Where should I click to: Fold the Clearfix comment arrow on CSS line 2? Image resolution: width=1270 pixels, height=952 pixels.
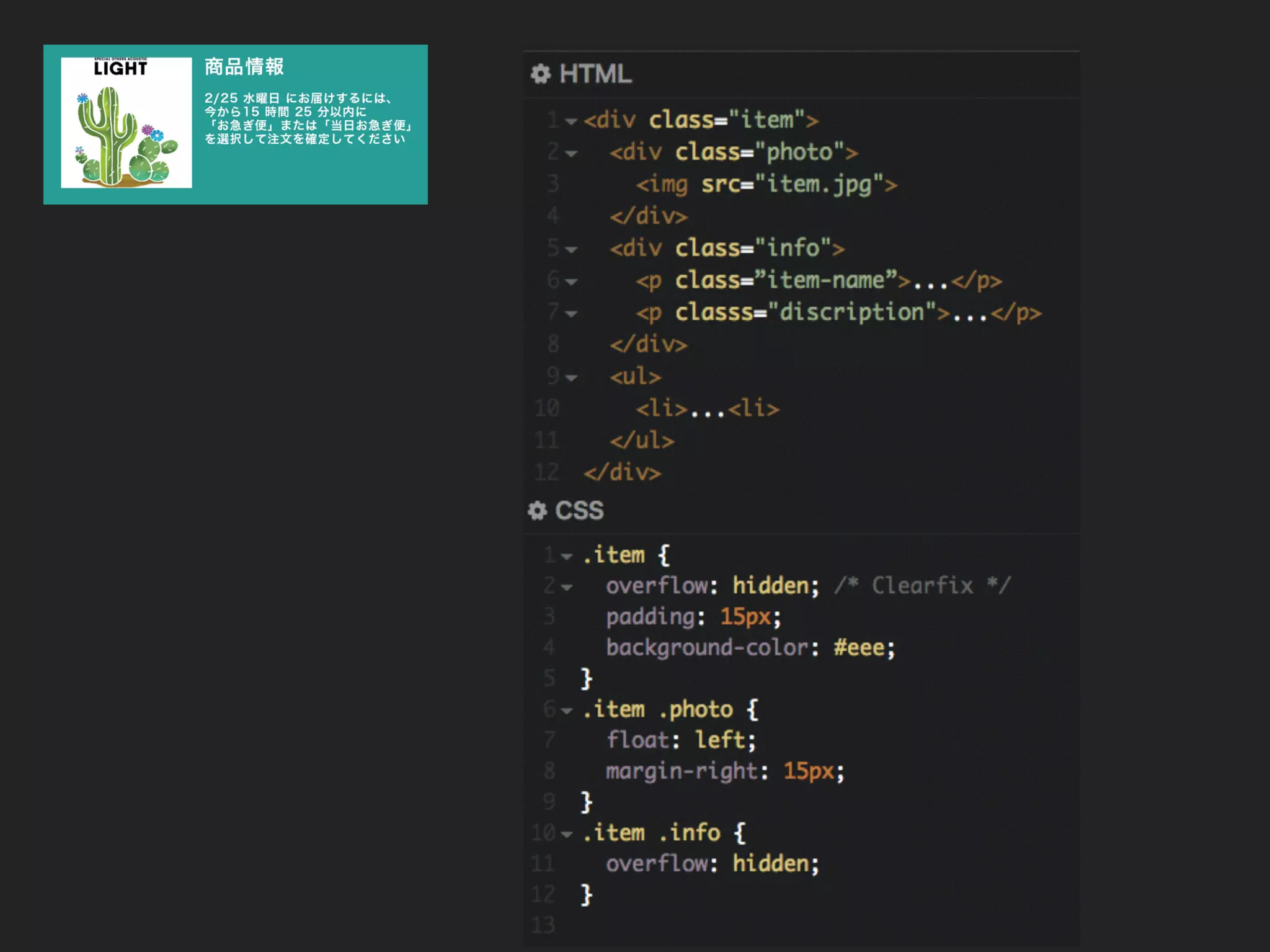pyautogui.click(x=567, y=587)
